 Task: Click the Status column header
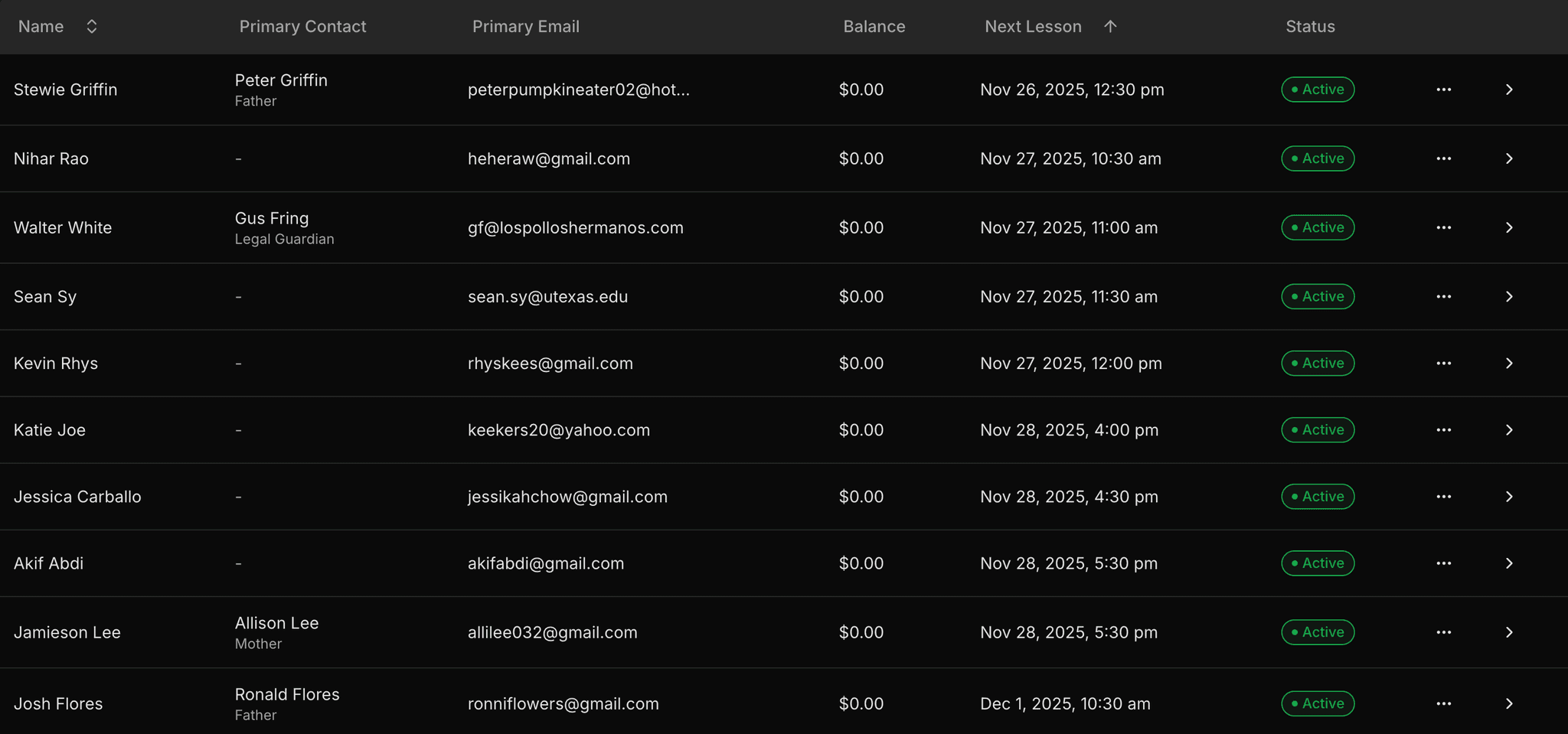click(x=1310, y=27)
